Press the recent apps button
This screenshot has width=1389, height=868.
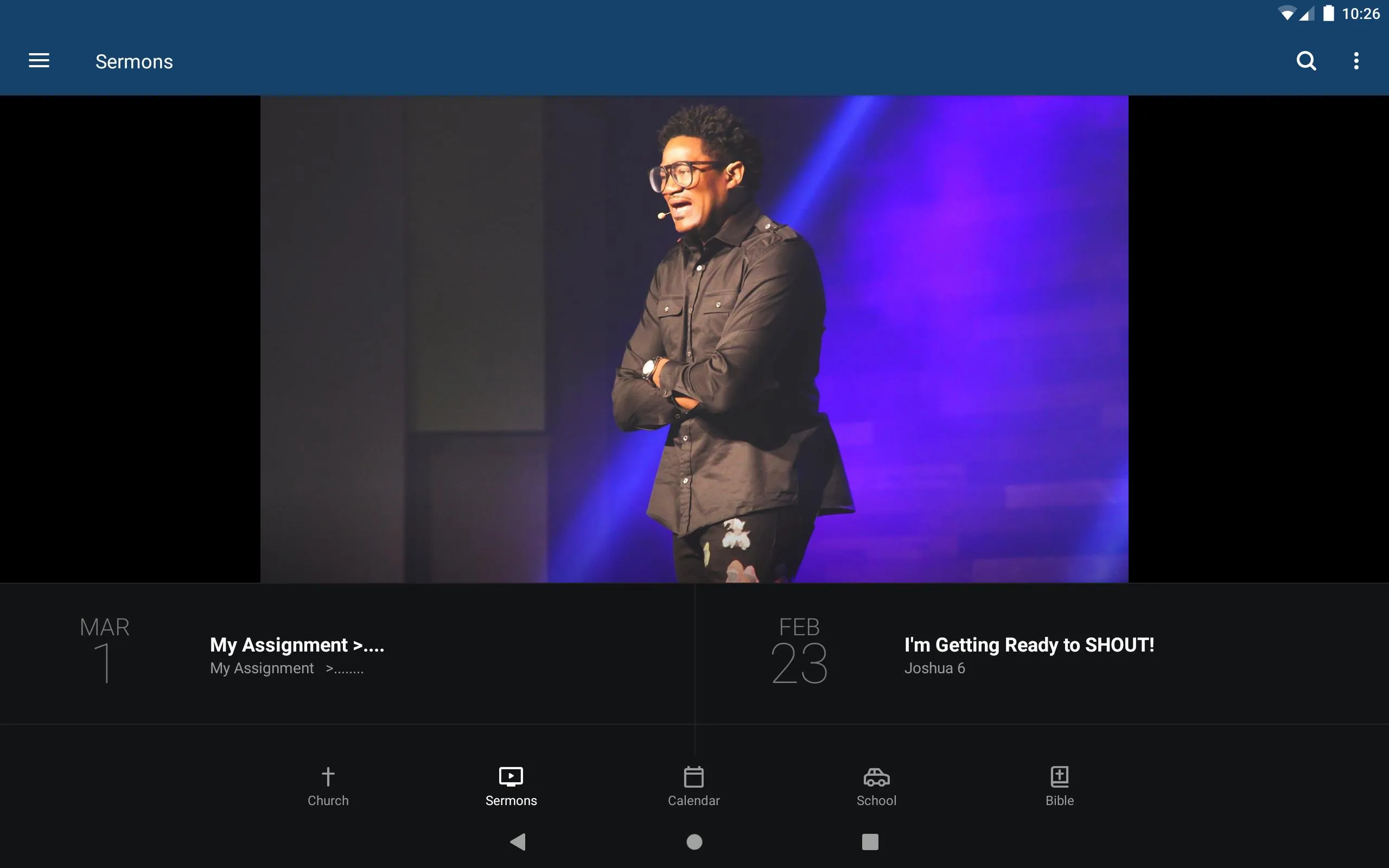click(868, 841)
